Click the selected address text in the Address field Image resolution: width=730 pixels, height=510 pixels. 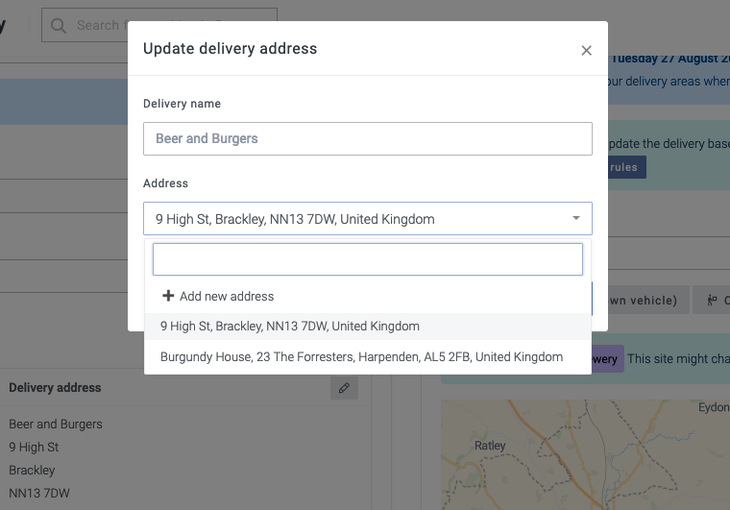tap(295, 219)
